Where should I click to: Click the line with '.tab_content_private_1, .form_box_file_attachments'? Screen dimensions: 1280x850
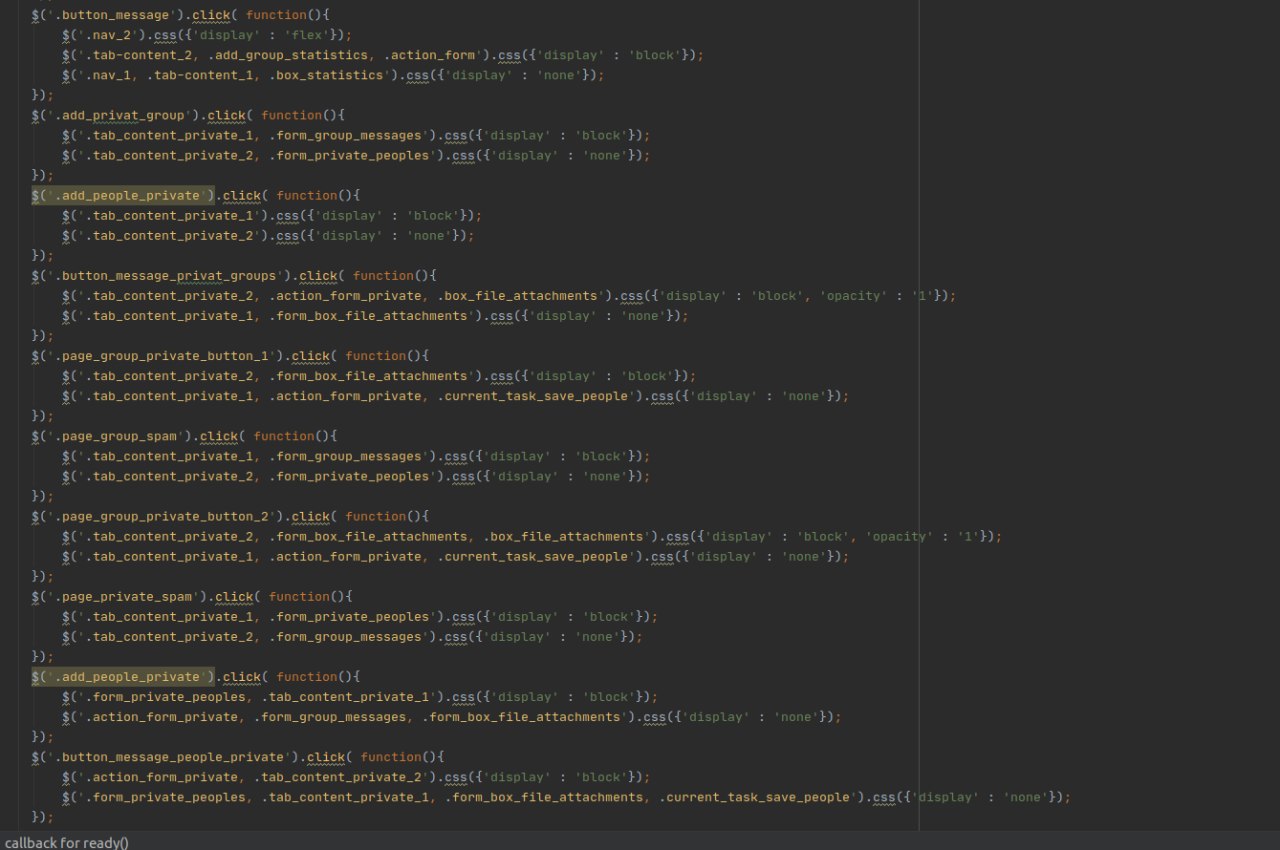tap(375, 316)
